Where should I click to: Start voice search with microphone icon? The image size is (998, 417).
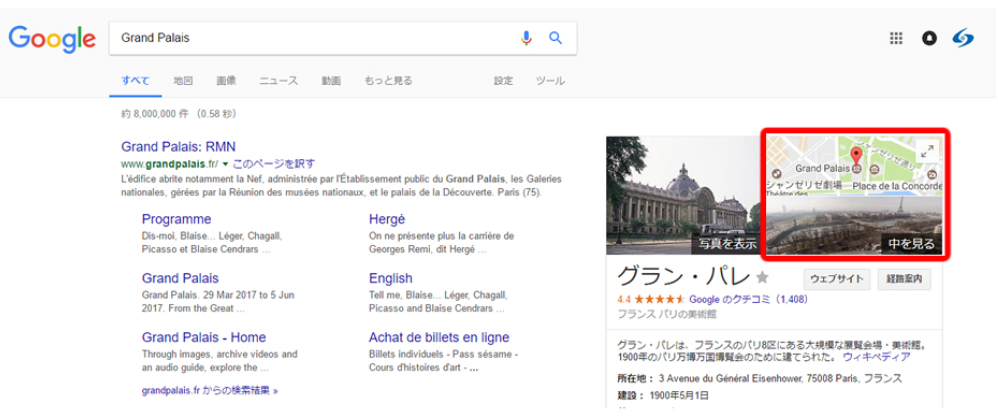pyautogui.click(x=526, y=38)
